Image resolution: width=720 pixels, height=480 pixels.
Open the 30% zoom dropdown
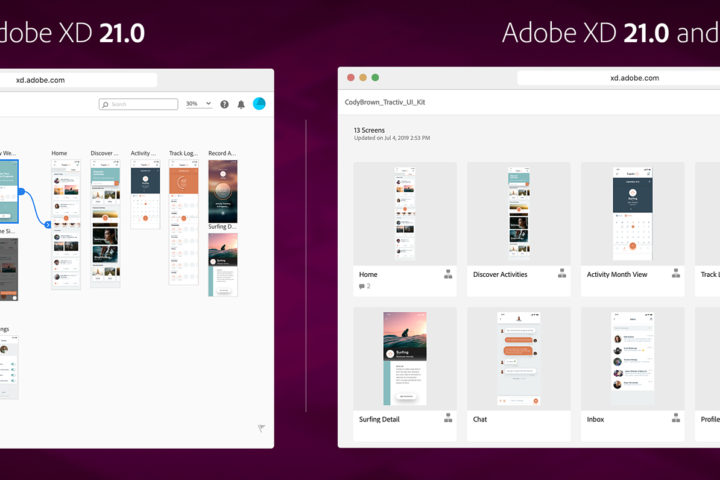pos(198,104)
